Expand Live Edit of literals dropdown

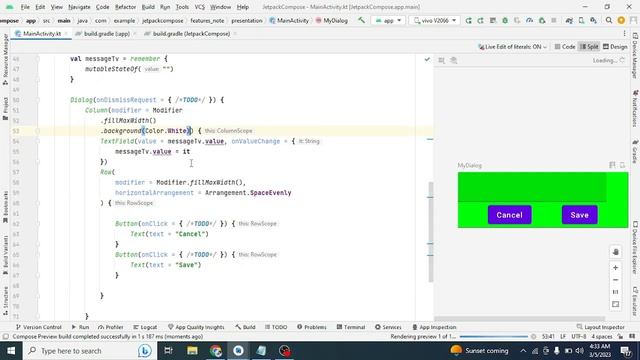[x=512, y=47]
